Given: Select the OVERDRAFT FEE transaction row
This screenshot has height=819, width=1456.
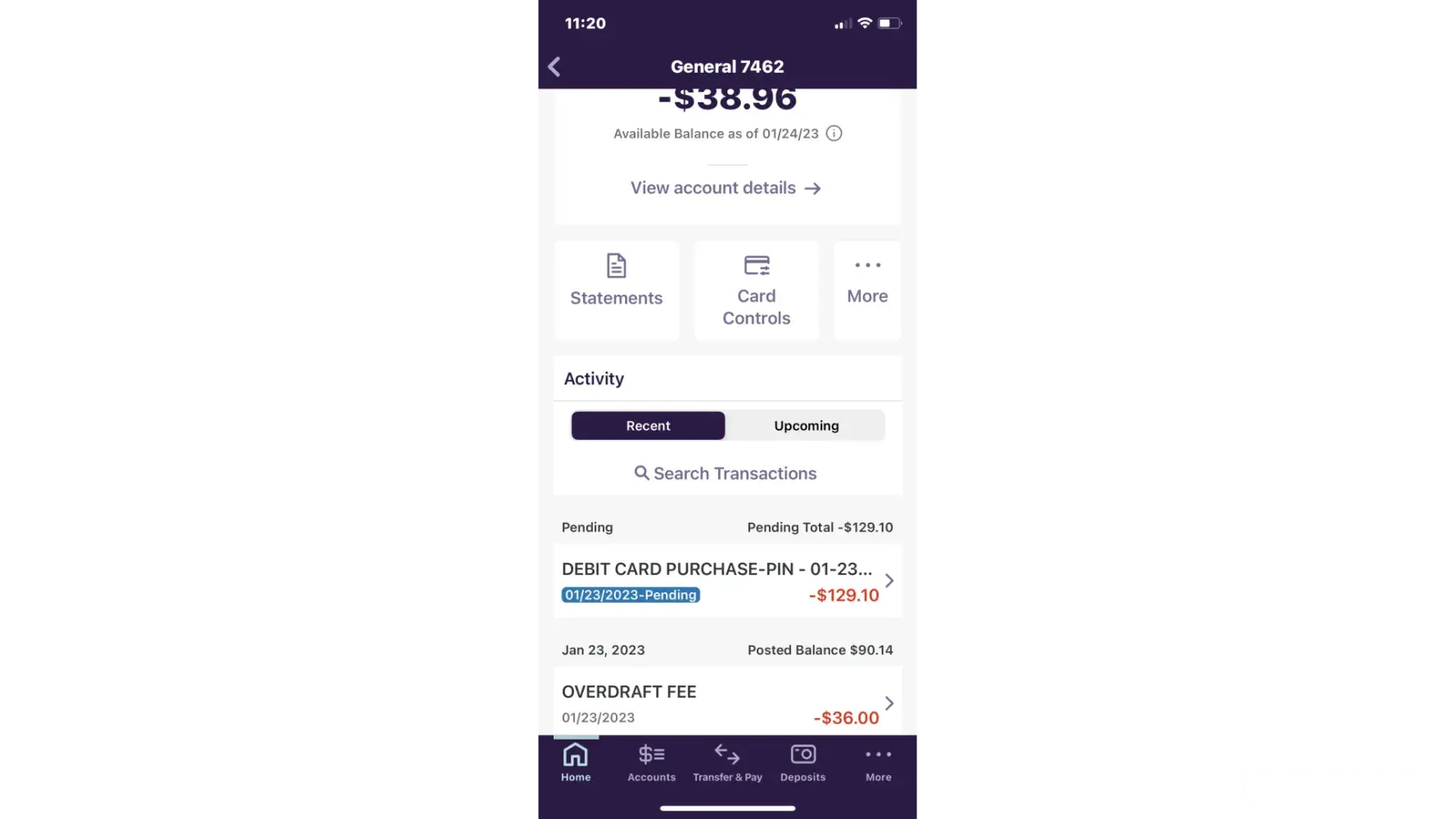Looking at the screenshot, I should pos(727,702).
